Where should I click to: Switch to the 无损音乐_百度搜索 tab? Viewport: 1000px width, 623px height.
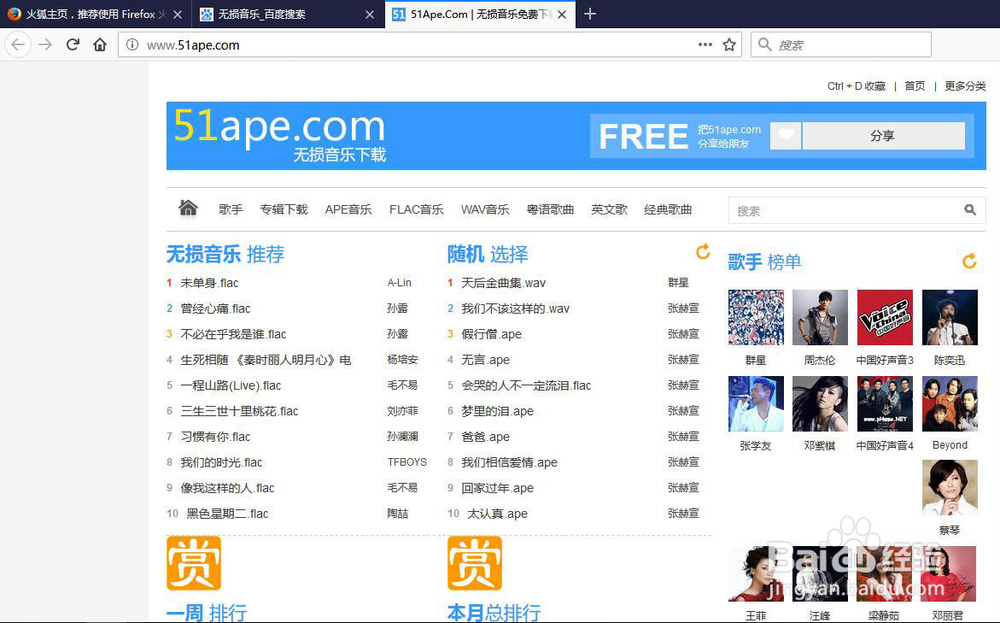[287, 14]
